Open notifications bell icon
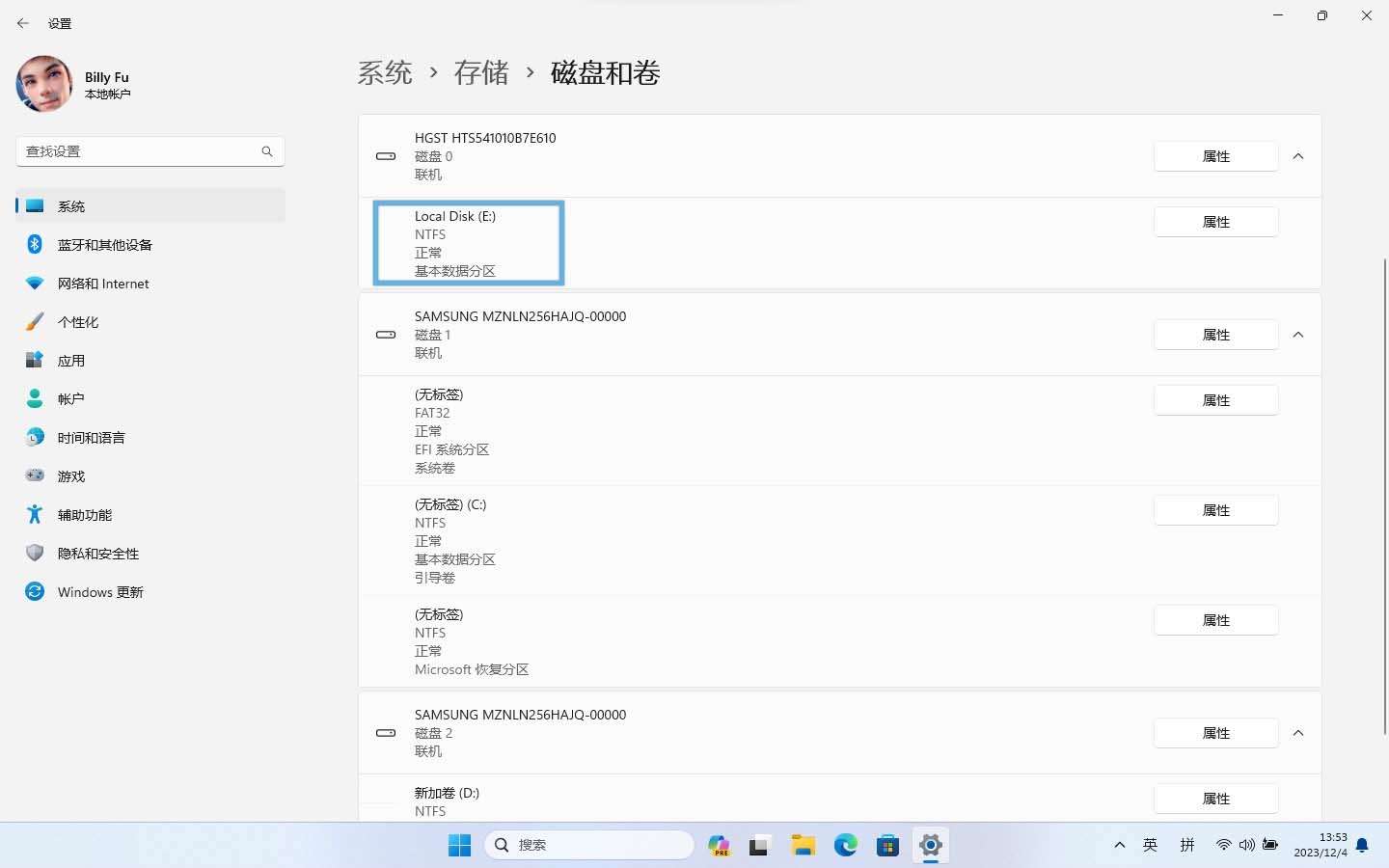Screen dimensions: 1389x868 tap(1362, 845)
